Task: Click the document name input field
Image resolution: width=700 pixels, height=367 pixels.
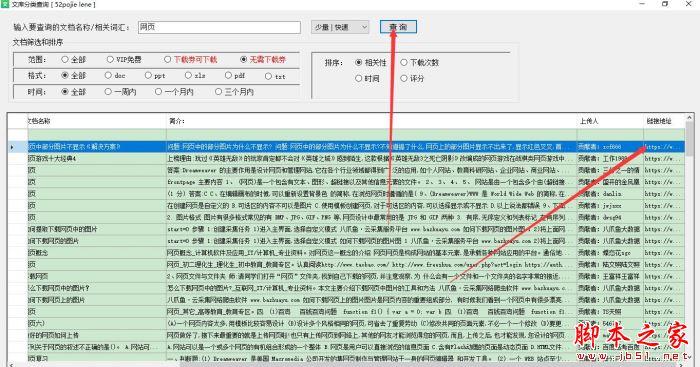Action: (219, 27)
